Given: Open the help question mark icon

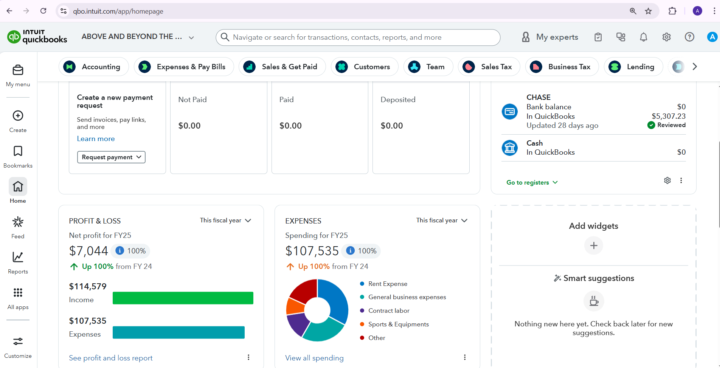Looking at the screenshot, I should click(689, 37).
